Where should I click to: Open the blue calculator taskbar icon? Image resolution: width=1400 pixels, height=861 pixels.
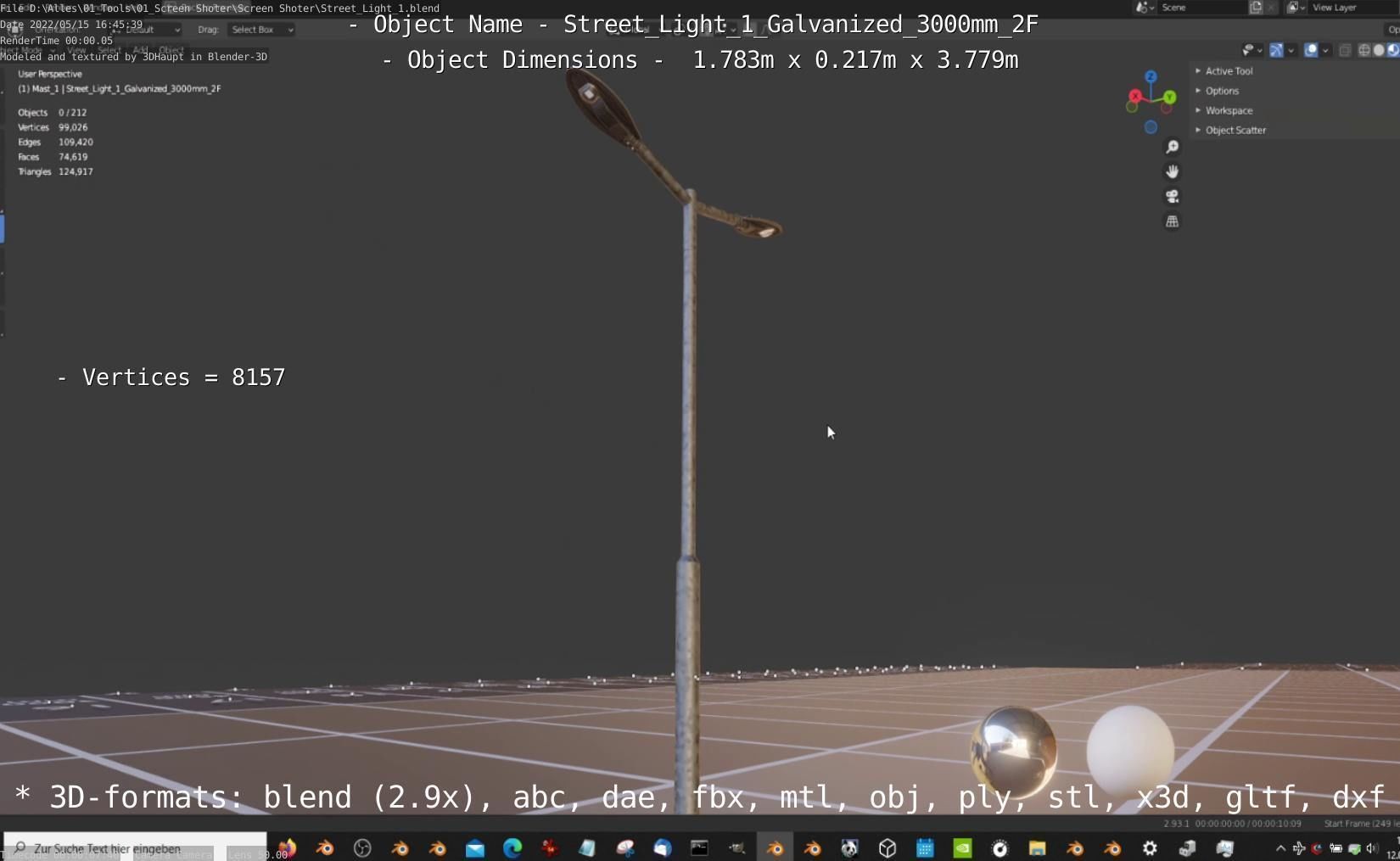925,848
